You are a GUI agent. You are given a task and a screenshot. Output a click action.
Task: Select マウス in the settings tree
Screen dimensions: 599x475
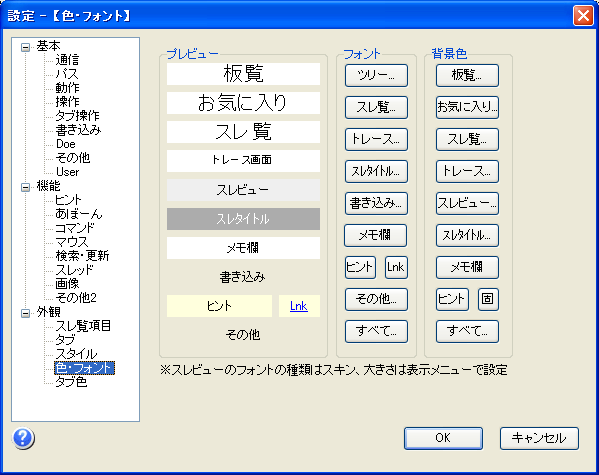coord(71,242)
